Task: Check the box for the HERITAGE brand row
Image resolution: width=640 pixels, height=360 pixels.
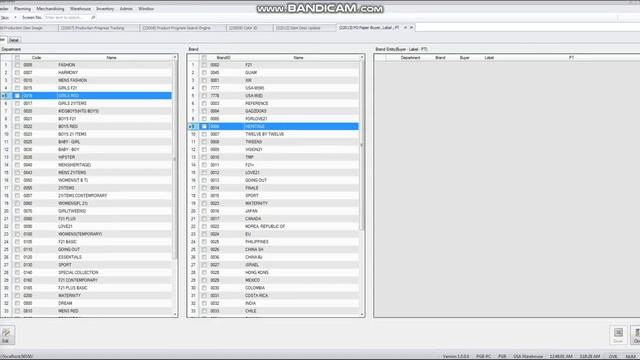Action: point(204,127)
